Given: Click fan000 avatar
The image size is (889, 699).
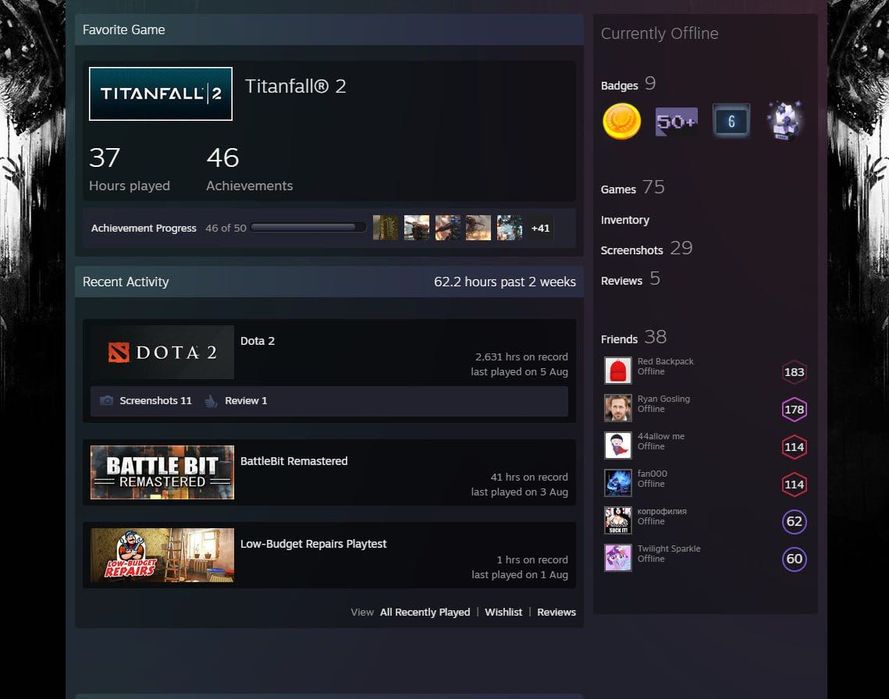Looking at the screenshot, I should click(617, 482).
